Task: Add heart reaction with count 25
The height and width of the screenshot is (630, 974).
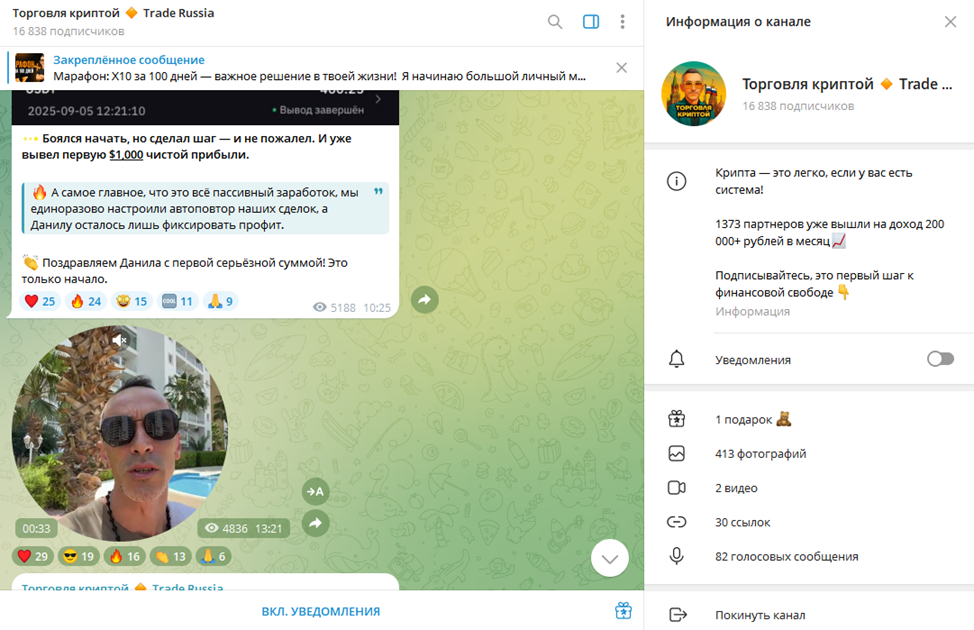Action: [x=40, y=301]
